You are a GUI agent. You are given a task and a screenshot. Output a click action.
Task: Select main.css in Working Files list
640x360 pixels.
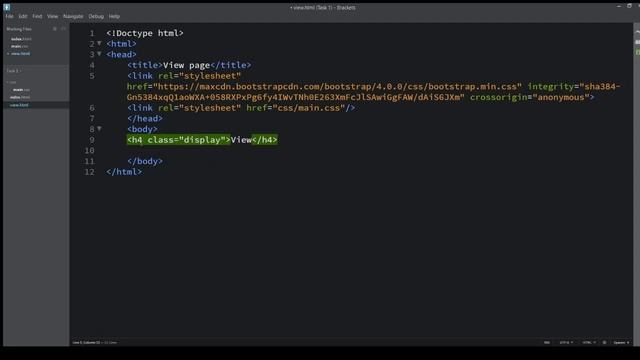20,46
